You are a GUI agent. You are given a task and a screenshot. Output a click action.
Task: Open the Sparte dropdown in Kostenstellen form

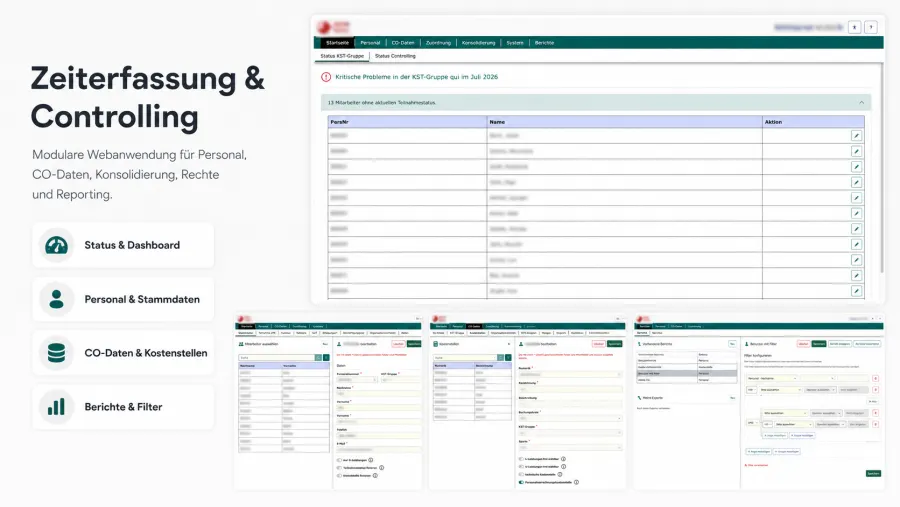(571, 447)
